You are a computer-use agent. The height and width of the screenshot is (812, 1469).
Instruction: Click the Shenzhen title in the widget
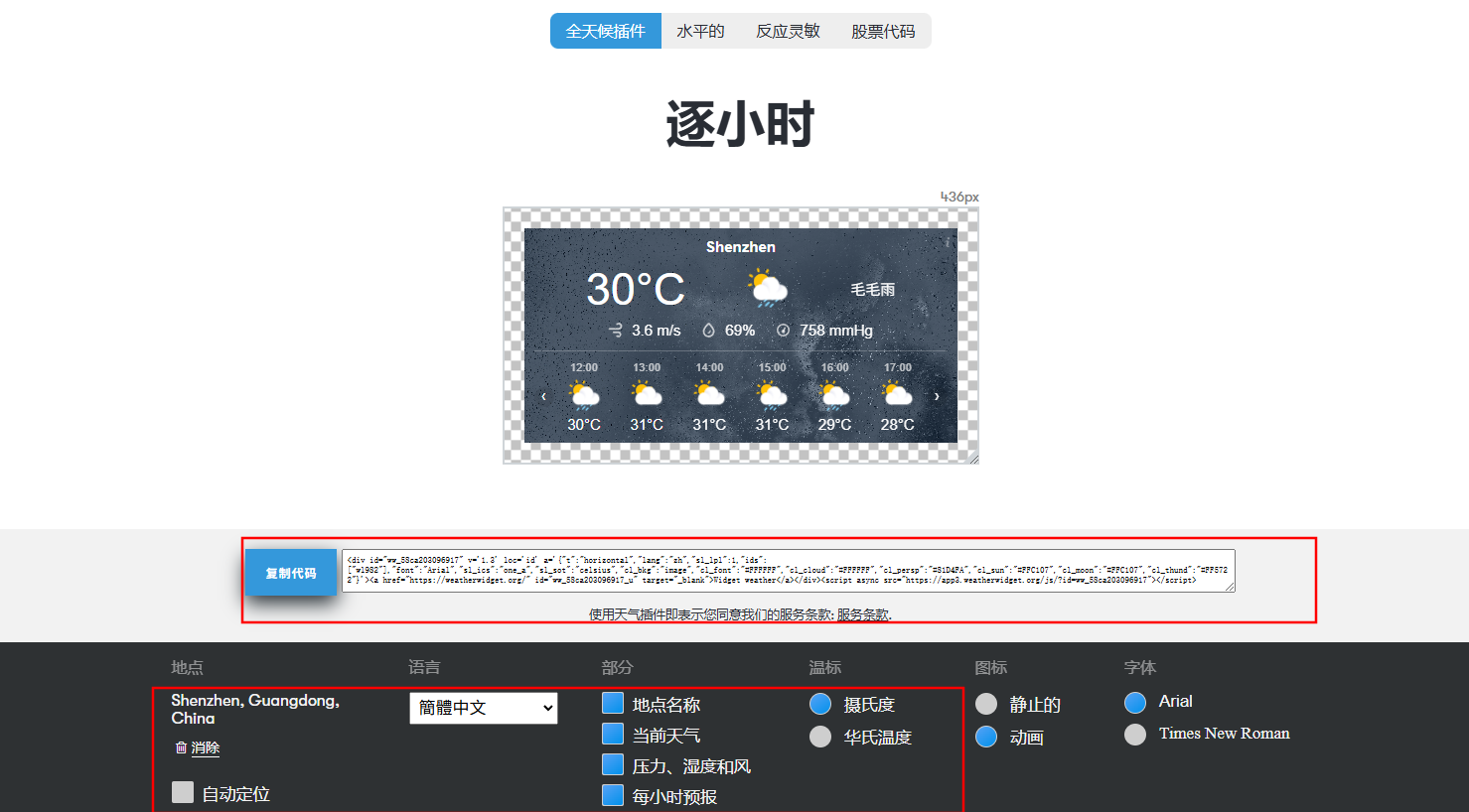[741, 246]
